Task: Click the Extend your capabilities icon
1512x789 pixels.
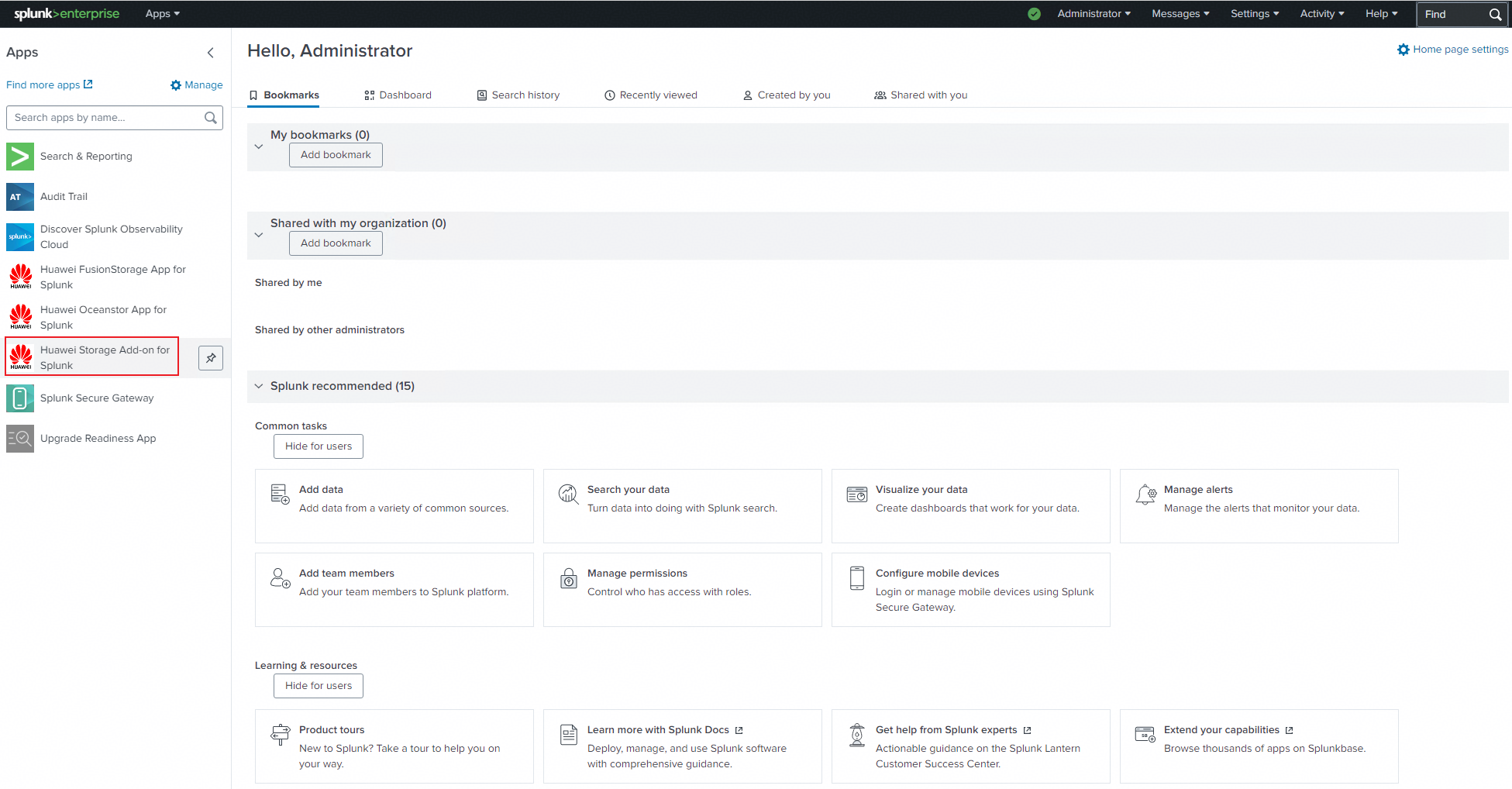Action: point(1145,734)
